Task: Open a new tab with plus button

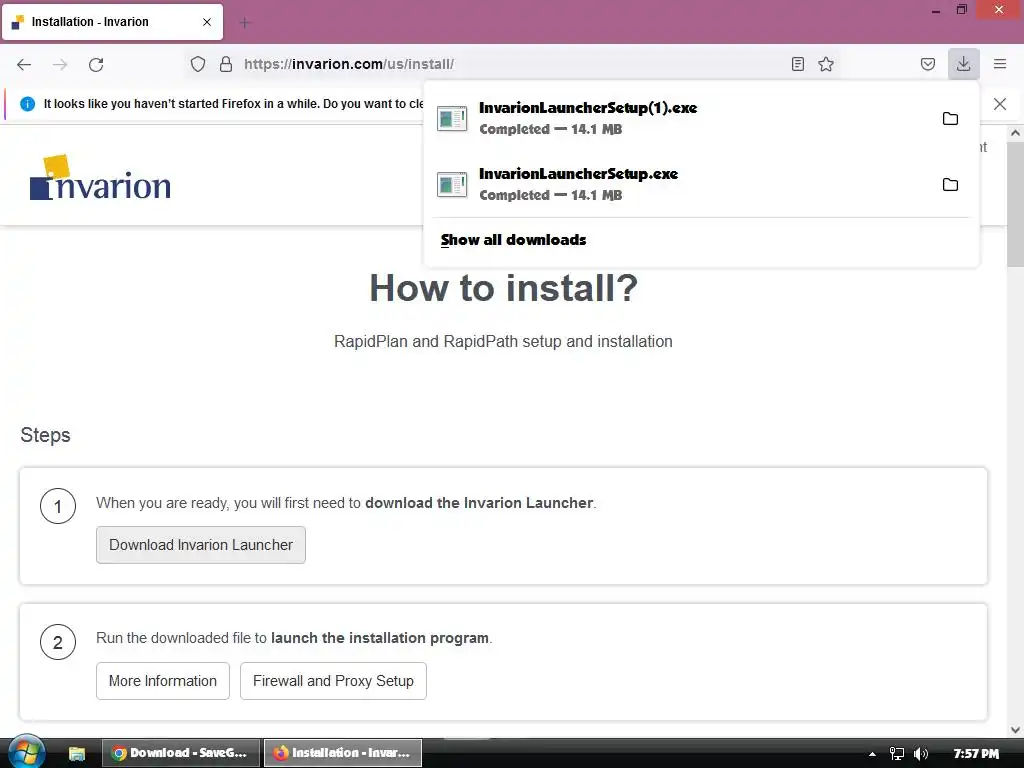Action: (245, 23)
